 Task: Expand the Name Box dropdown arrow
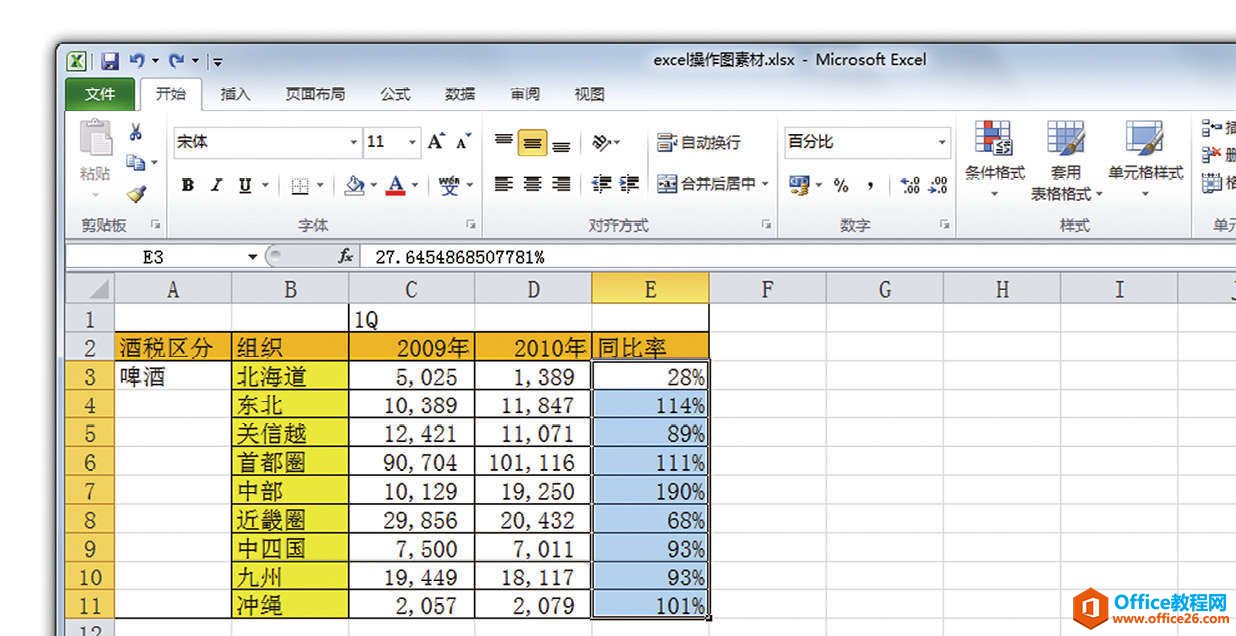[253, 257]
